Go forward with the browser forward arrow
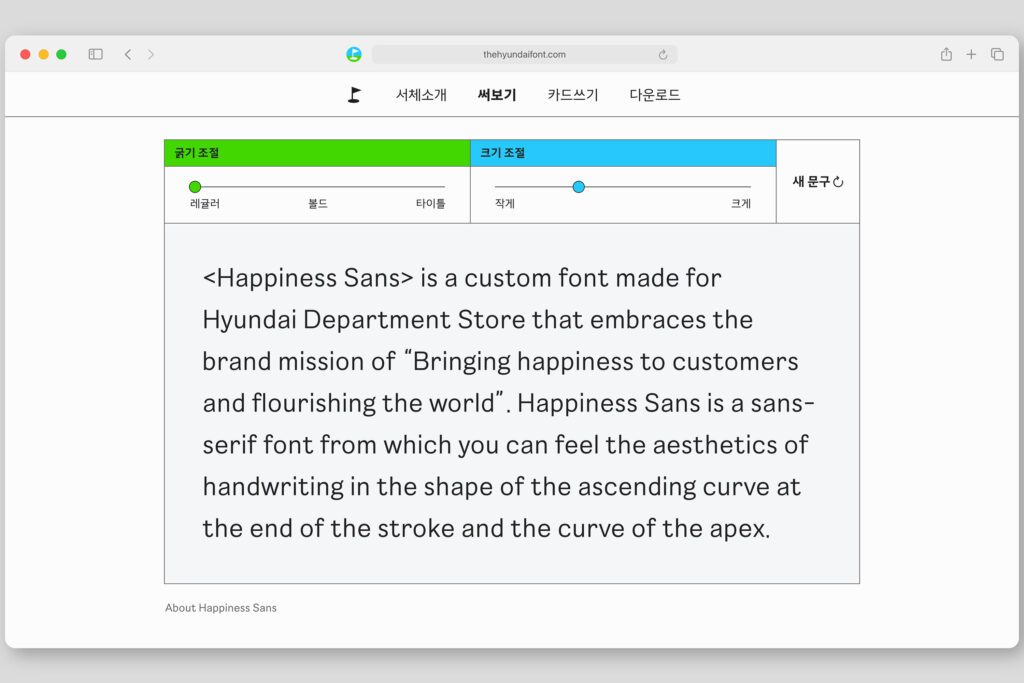 pos(151,54)
